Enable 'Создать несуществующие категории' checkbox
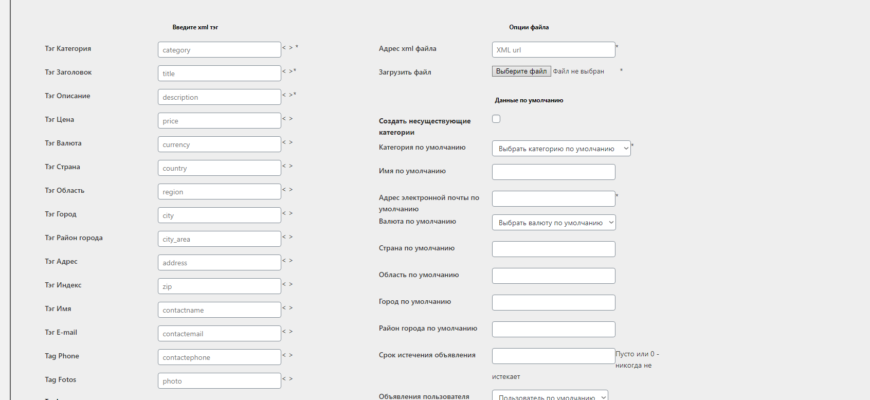The width and height of the screenshot is (870, 400). pyautogui.click(x=496, y=119)
